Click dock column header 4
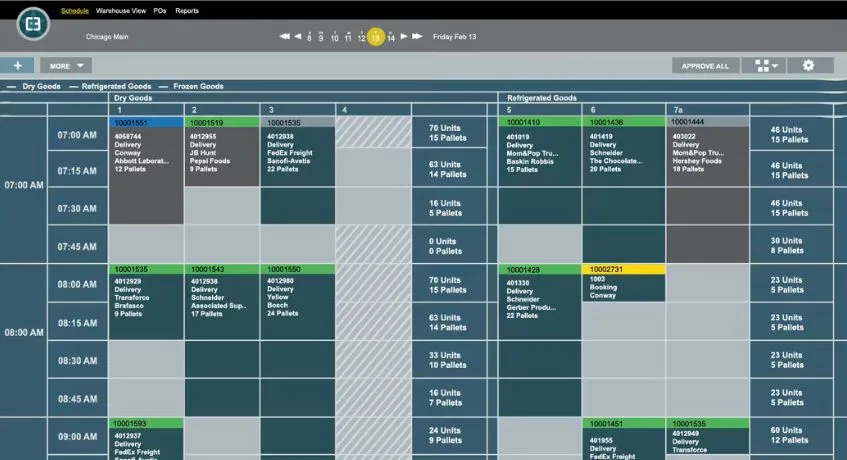This screenshot has width=847, height=460. click(373, 110)
